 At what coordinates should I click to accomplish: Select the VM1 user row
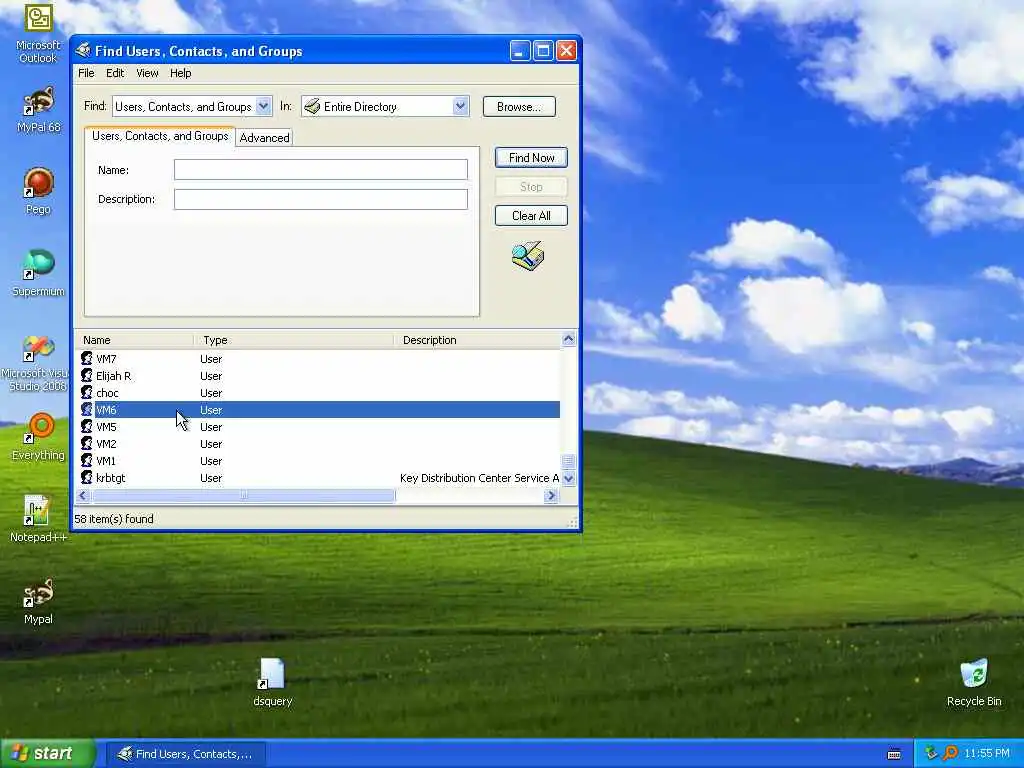(318, 460)
